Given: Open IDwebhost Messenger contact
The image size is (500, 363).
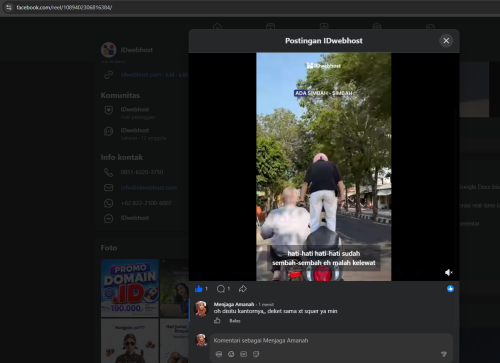Looking at the screenshot, I should [135, 218].
